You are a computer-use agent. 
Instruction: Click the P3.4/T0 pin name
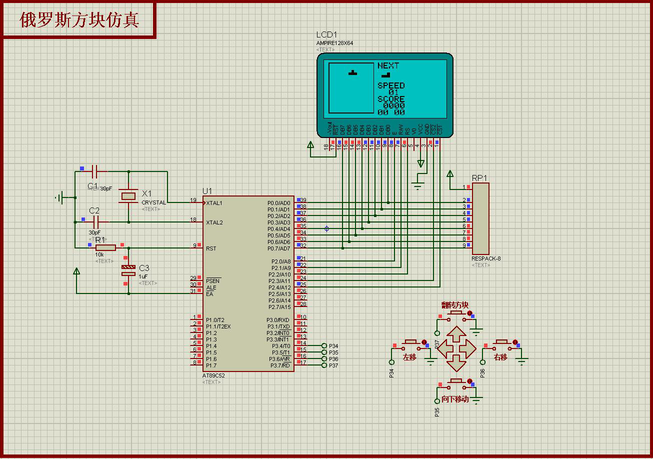(x=281, y=346)
